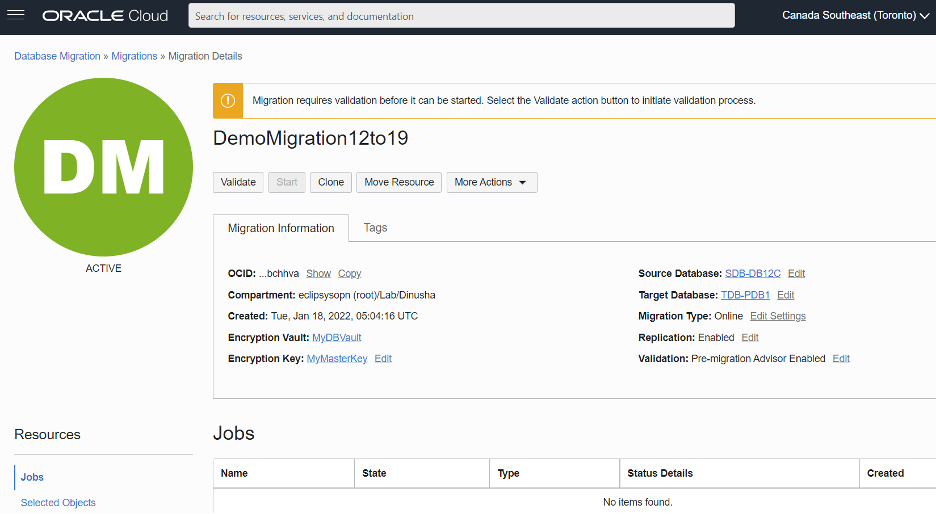Copy the OCID value
Screen dimensions: 936x514
[x=349, y=273]
